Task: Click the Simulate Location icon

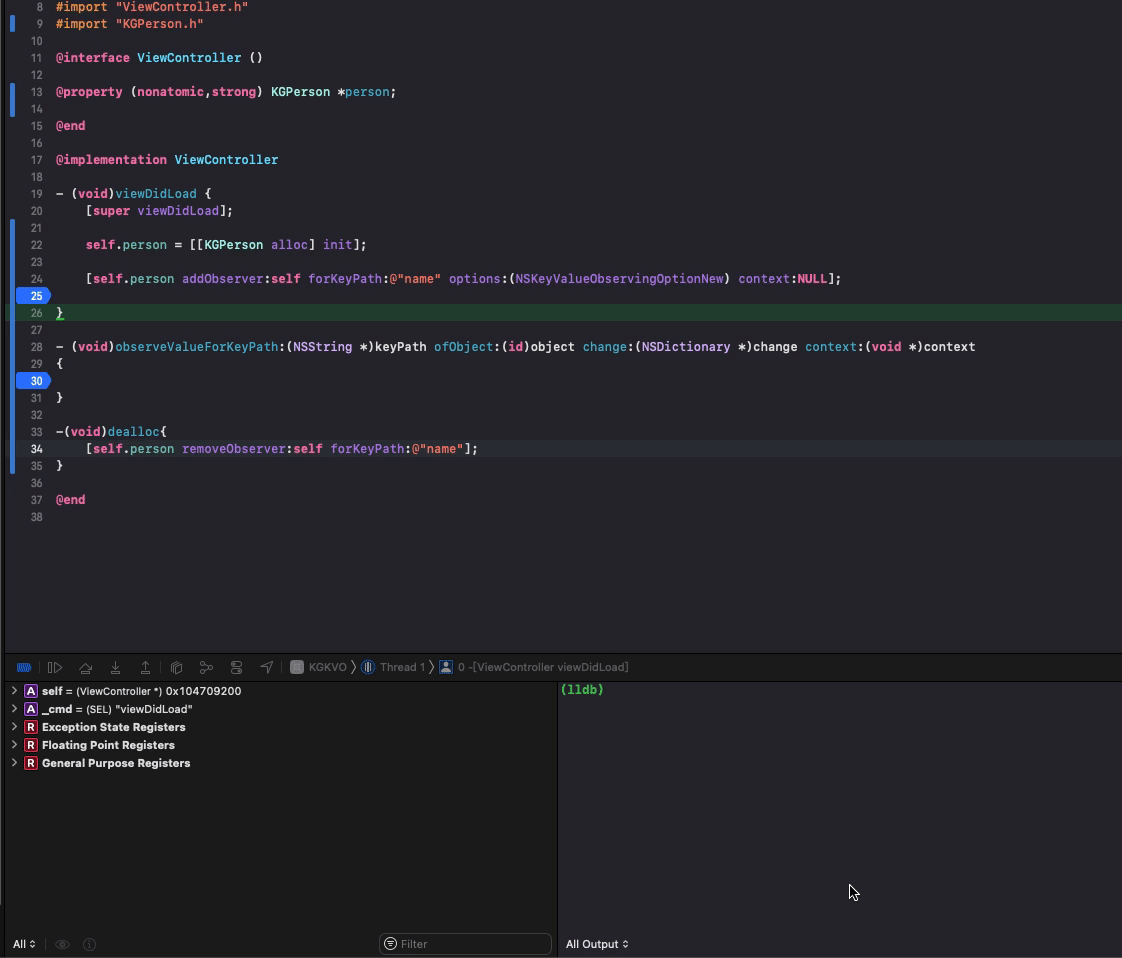Action: coord(266,667)
